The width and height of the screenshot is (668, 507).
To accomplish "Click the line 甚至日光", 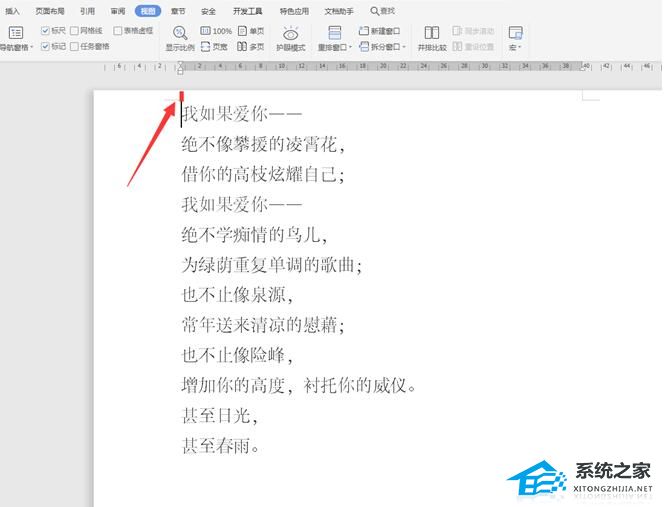I will point(220,416).
